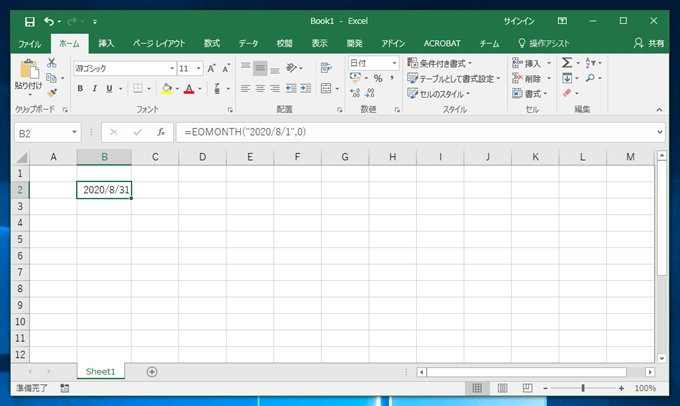The image size is (680, 406).
Task: Switch to Page Layout view in status bar
Action: [x=502, y=388]
